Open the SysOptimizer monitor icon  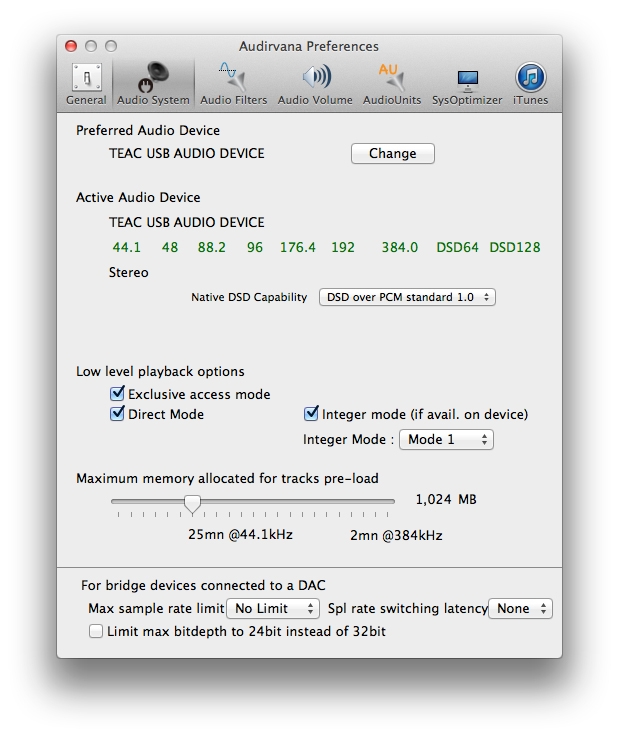[467, 80]
